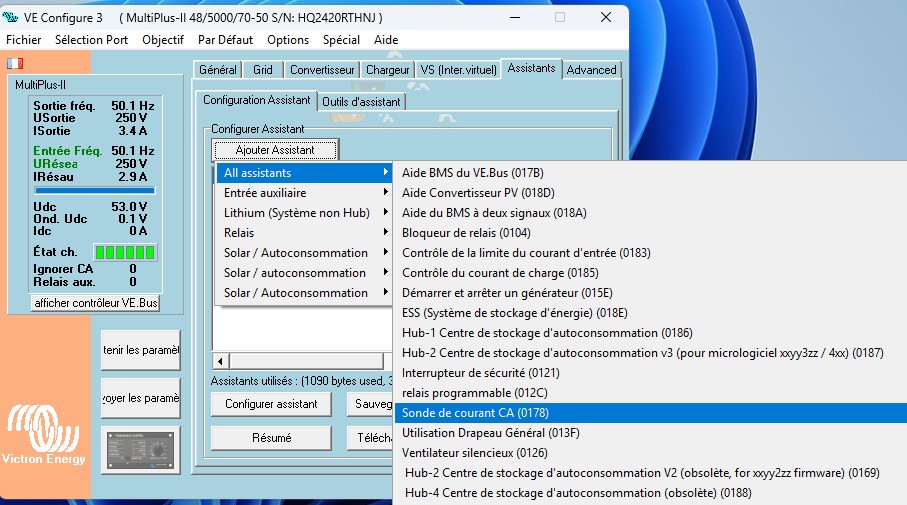907x505 pixels.
Task: Click the 'tenir les paramèt' button
Action: 141,350
